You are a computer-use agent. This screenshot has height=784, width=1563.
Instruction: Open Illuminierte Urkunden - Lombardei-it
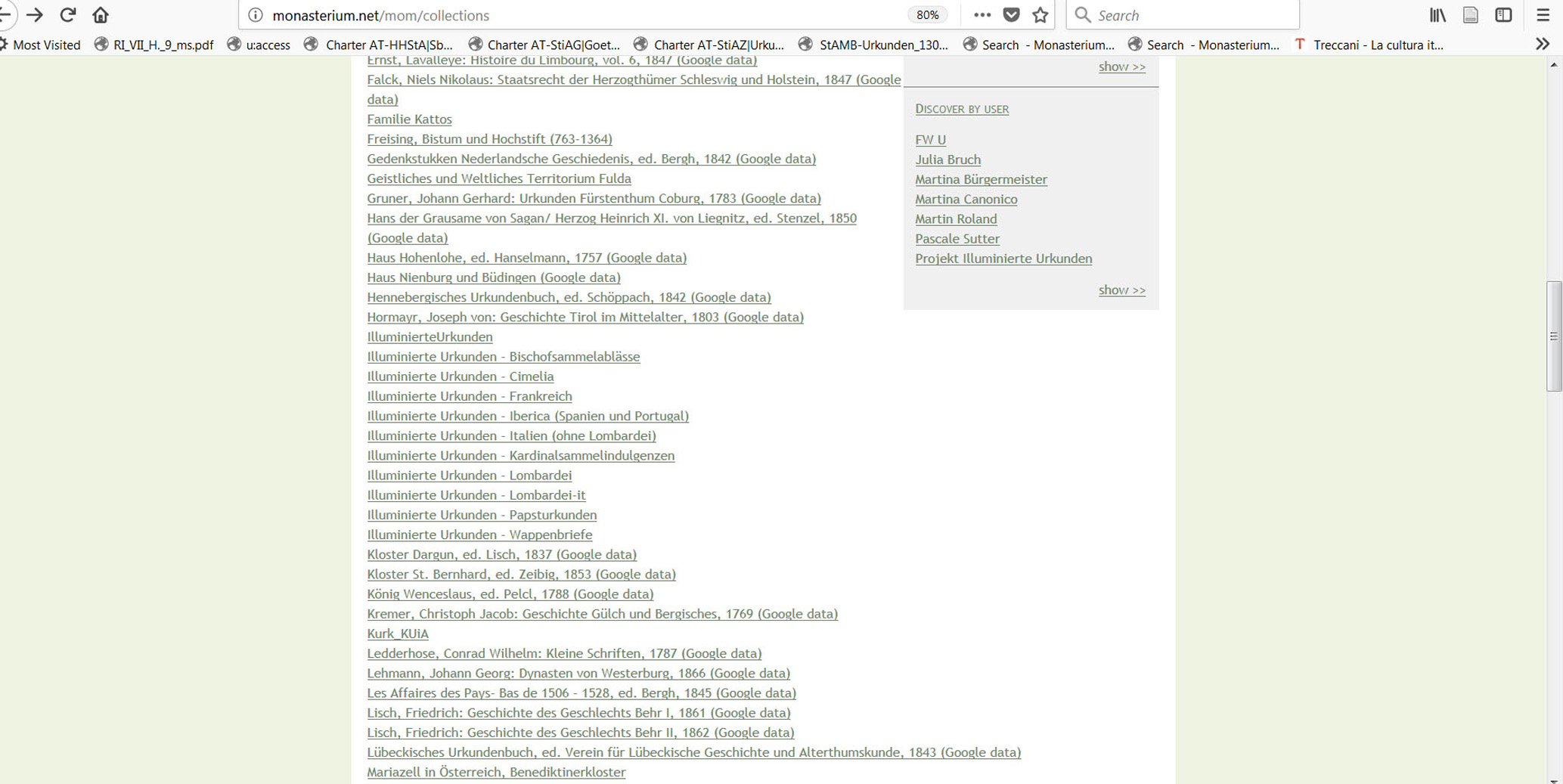point(476,495)
